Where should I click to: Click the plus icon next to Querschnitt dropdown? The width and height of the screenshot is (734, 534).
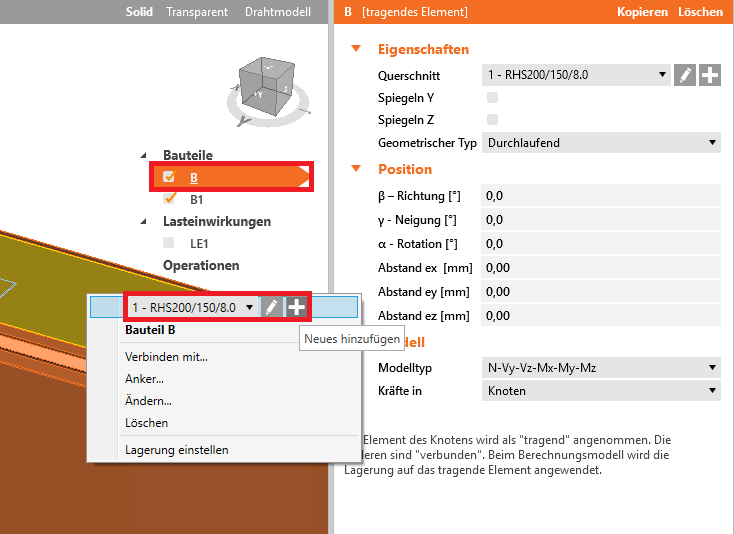pyautogui.click(x=710, y=75)
